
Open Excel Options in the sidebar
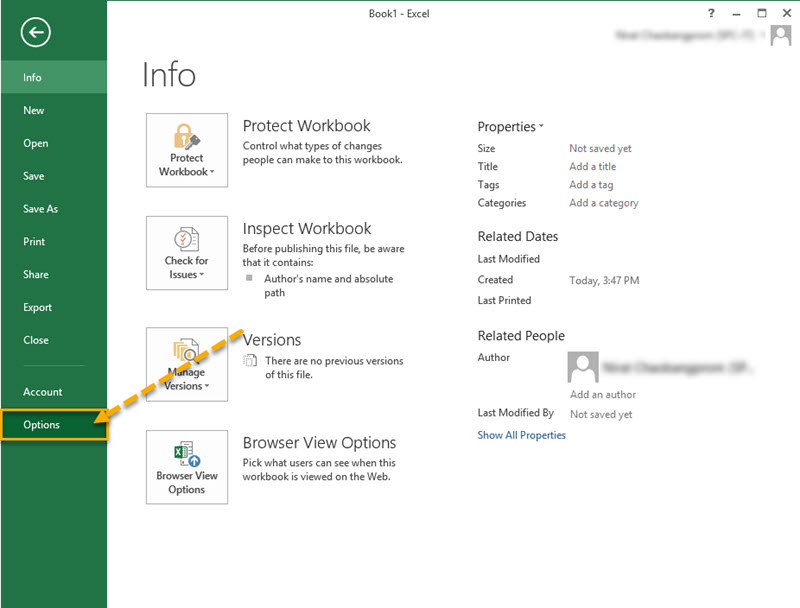54,424
